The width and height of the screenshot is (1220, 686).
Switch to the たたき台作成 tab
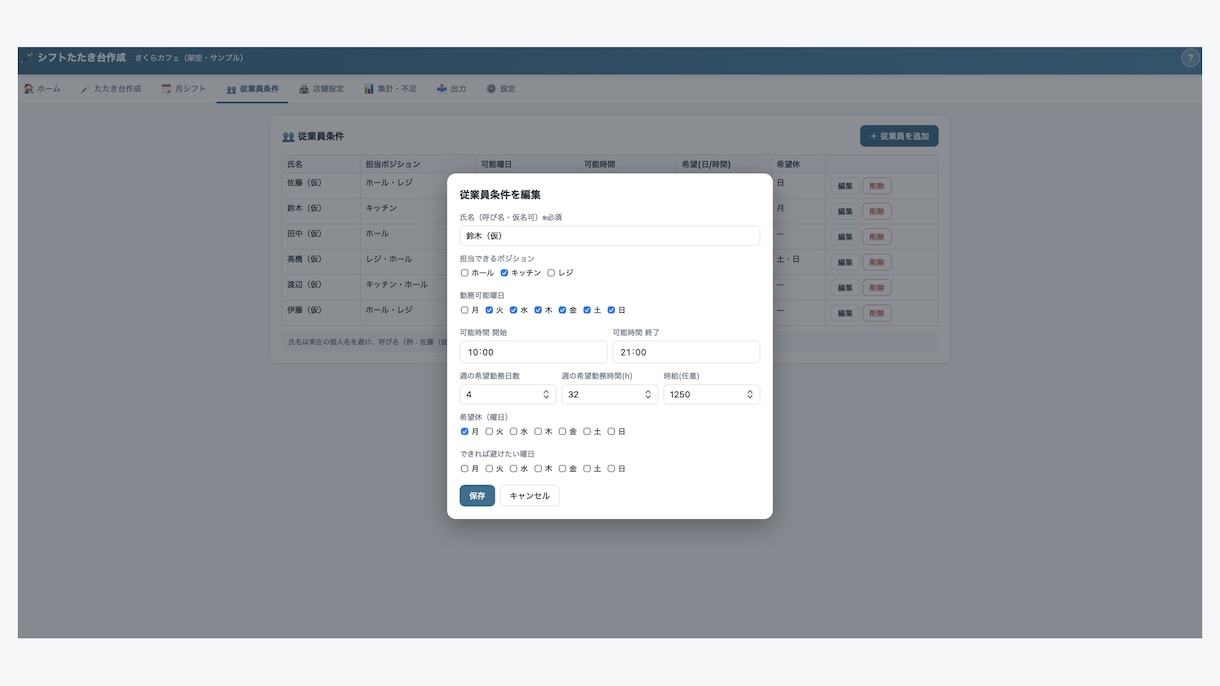coord(111,89)
